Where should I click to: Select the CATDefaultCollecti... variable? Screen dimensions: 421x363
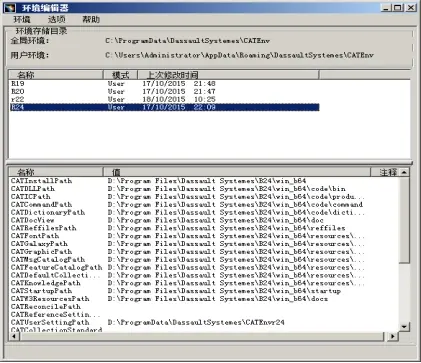point(55,275)
